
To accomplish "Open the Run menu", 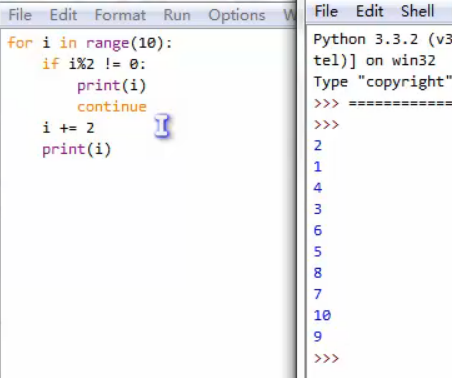I will pos(177,15).
